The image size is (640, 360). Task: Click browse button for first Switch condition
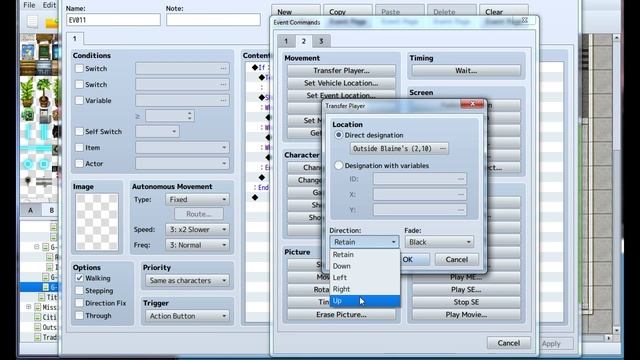point(223,69)
